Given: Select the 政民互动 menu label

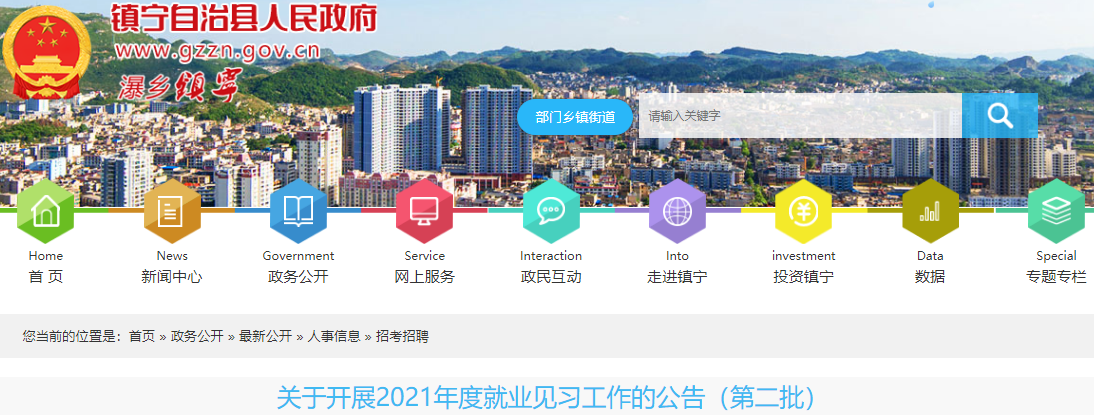Looking at the screenshot, I should click(551, 277).
